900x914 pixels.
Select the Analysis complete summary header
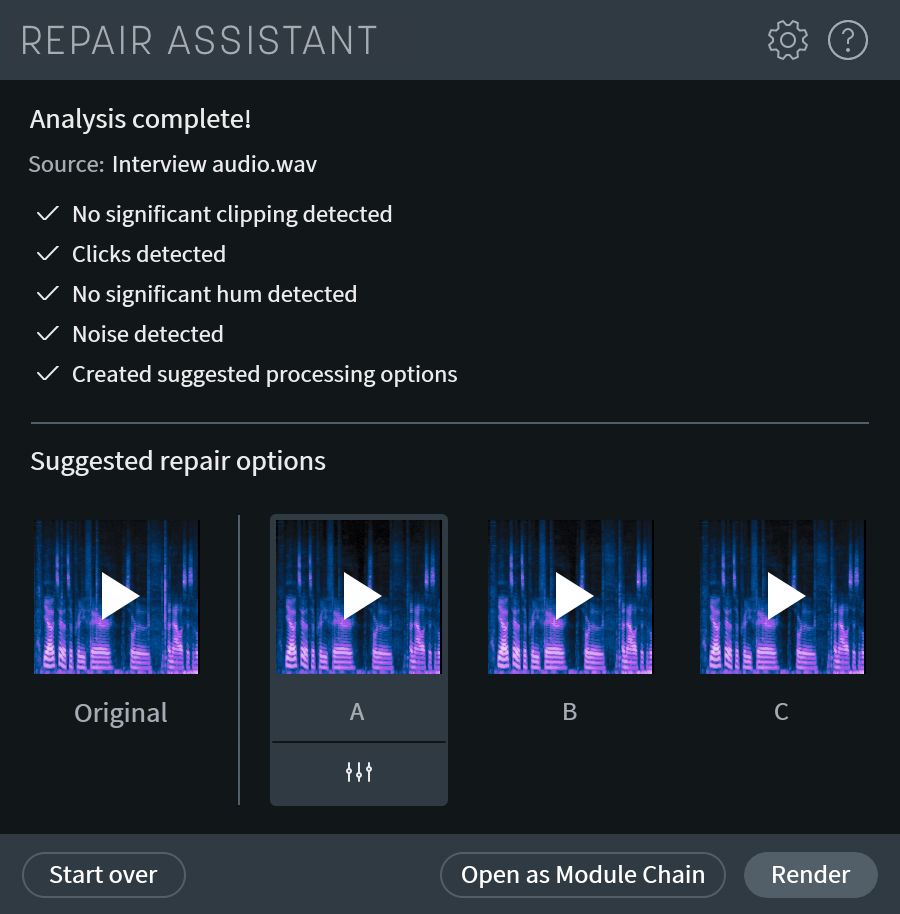click(139, 118)
